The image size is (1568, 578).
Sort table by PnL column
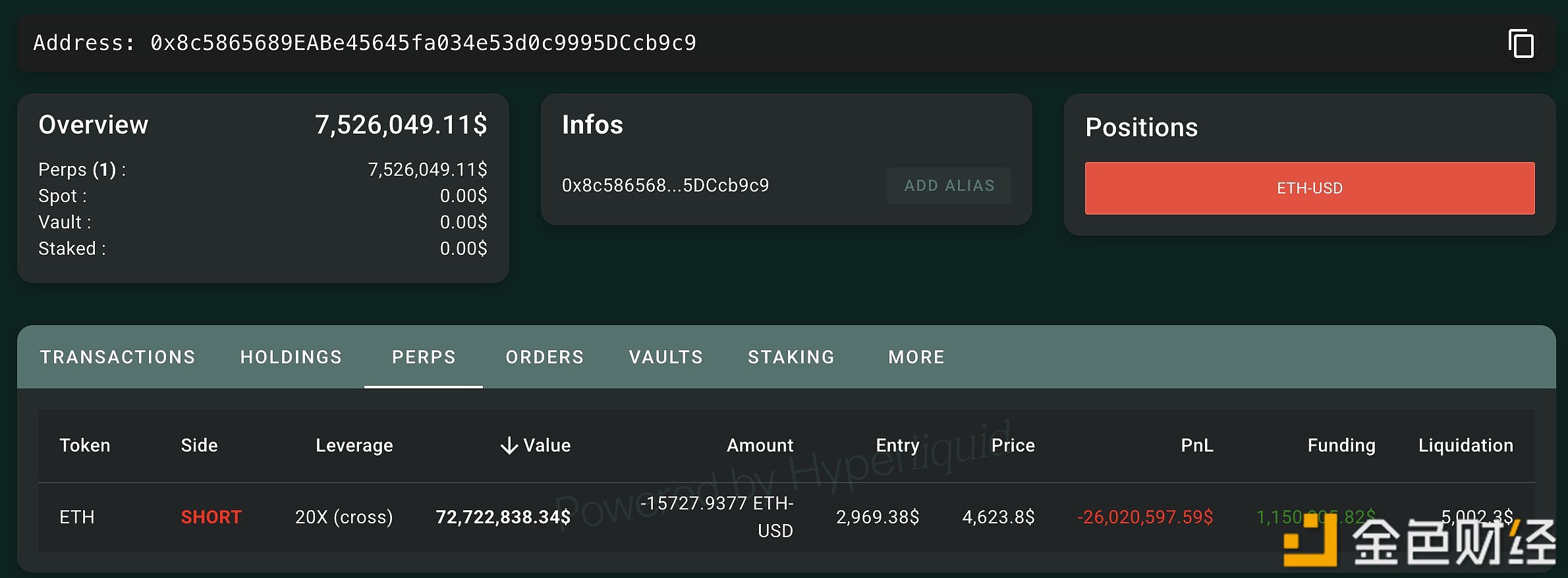click(1196, 446)
